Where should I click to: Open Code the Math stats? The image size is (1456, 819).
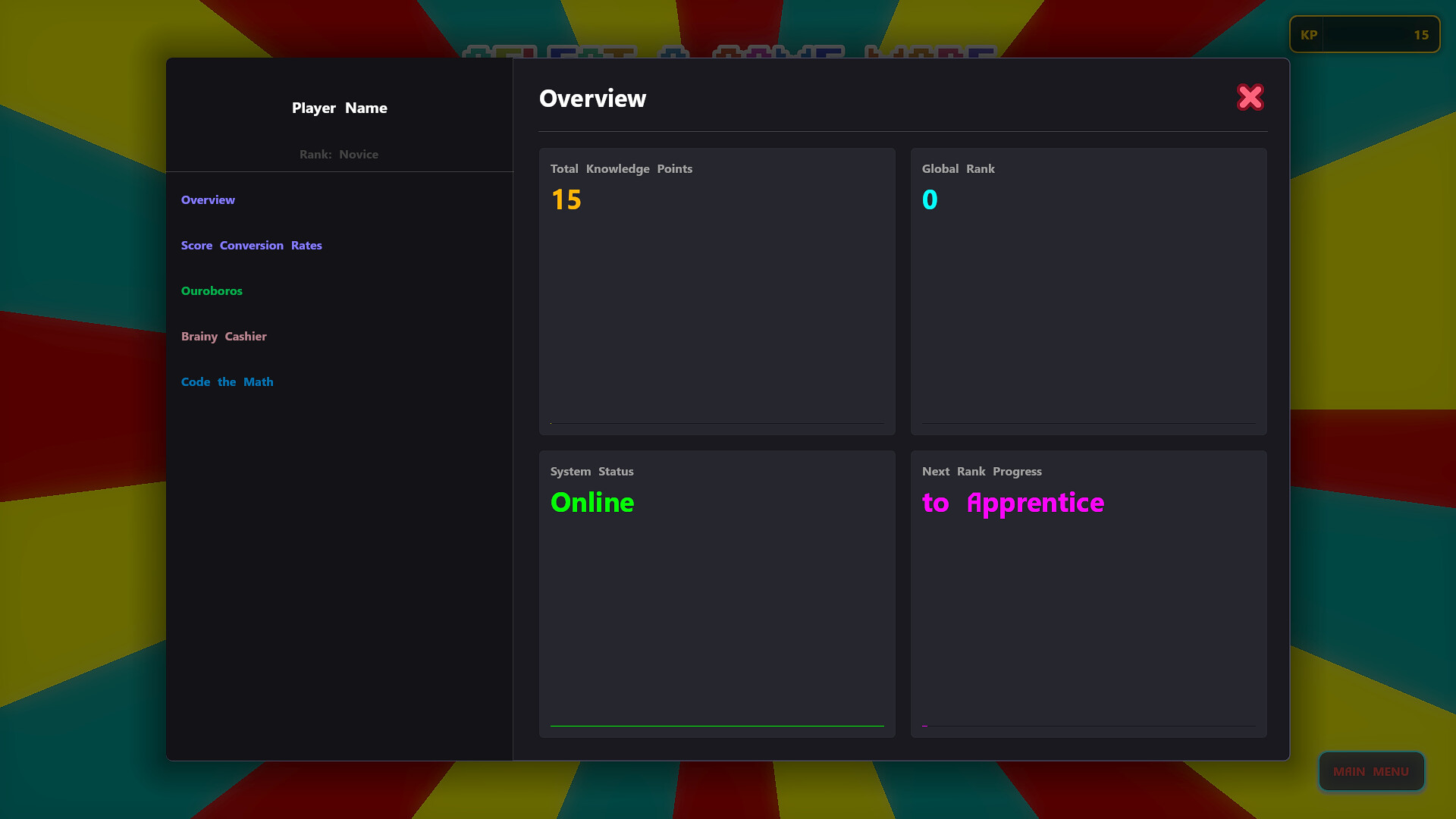pyautogui.click(x=227, y=381)
